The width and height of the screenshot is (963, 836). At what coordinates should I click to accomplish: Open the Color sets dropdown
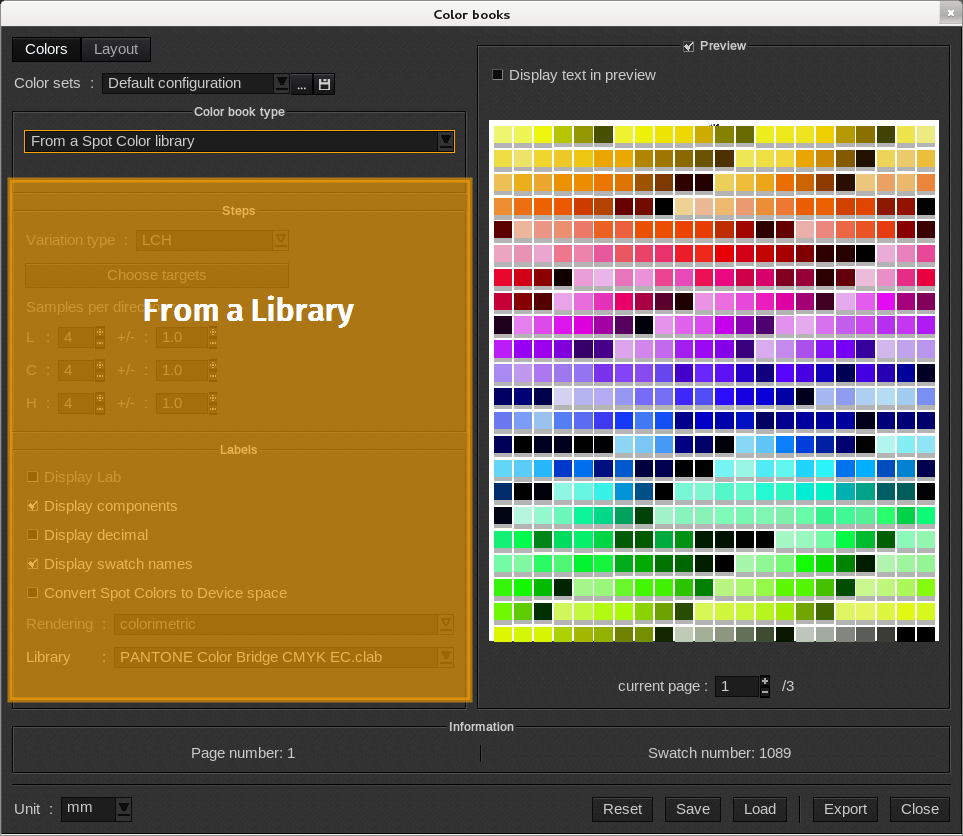coord(281,83)
